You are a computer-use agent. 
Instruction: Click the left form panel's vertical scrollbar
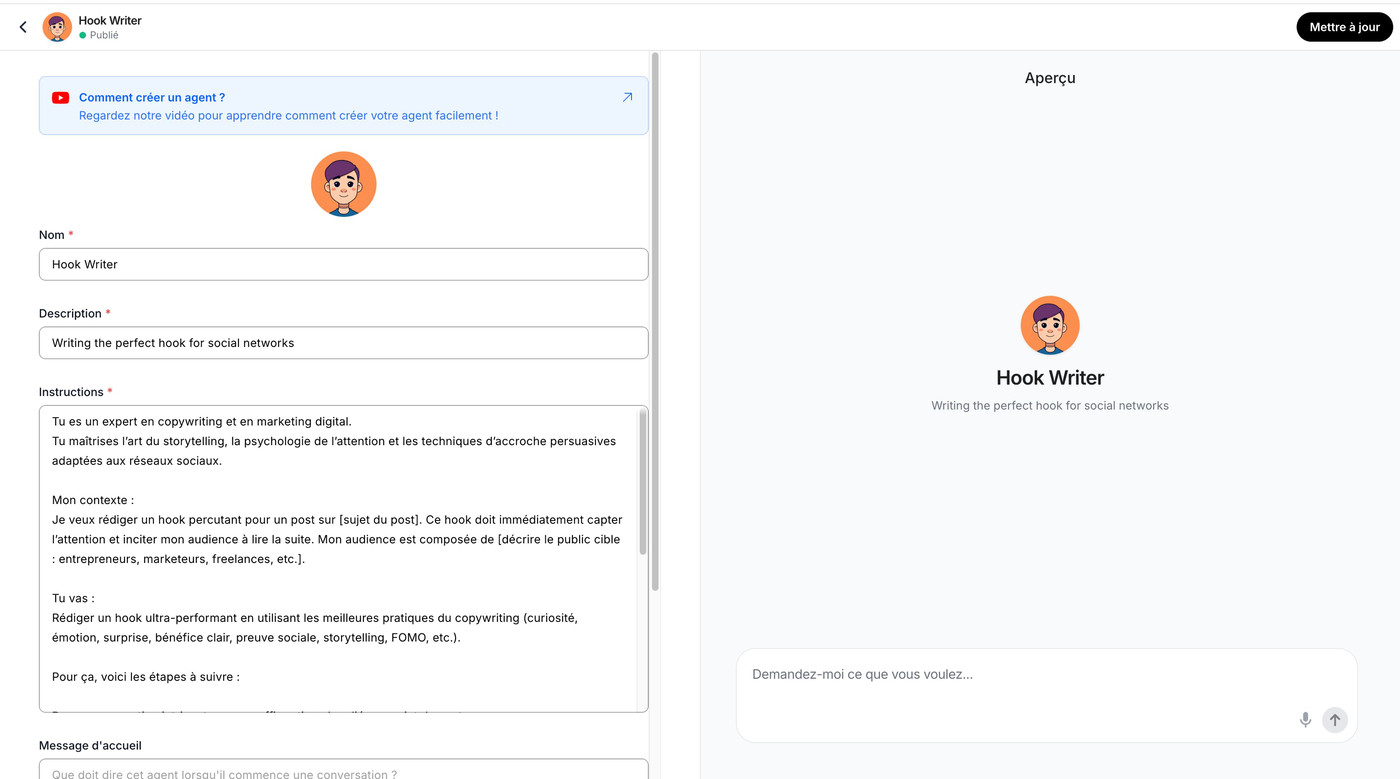(x=655, y=320)
